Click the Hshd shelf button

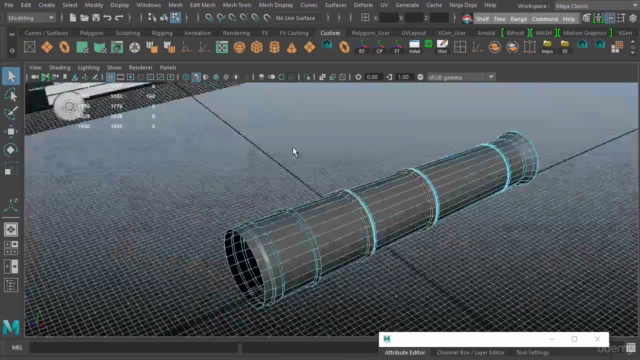coord(414,47)
